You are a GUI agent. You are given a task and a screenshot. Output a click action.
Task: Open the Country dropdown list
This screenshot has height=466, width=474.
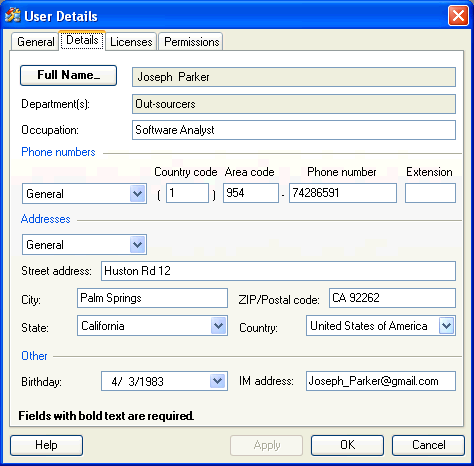pos(447,326)
